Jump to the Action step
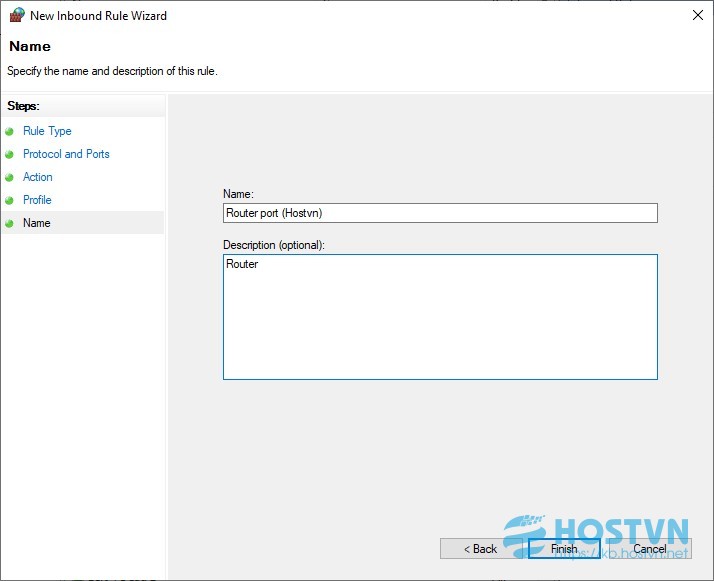 pos(37,177)
